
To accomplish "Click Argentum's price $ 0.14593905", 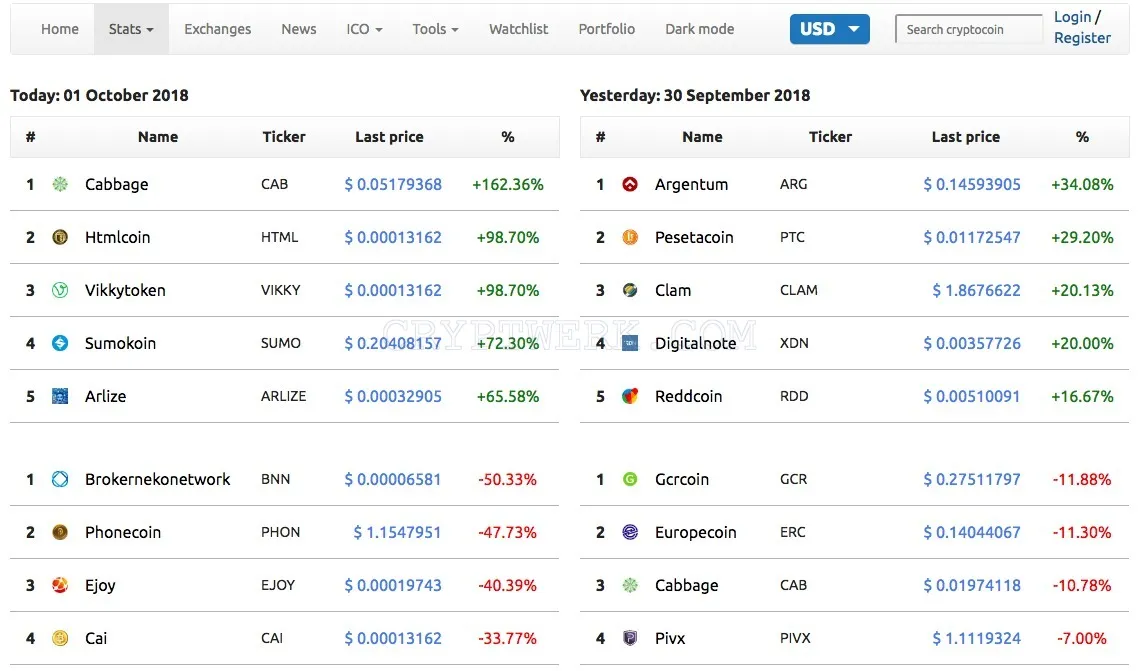I will click(972, 185).
